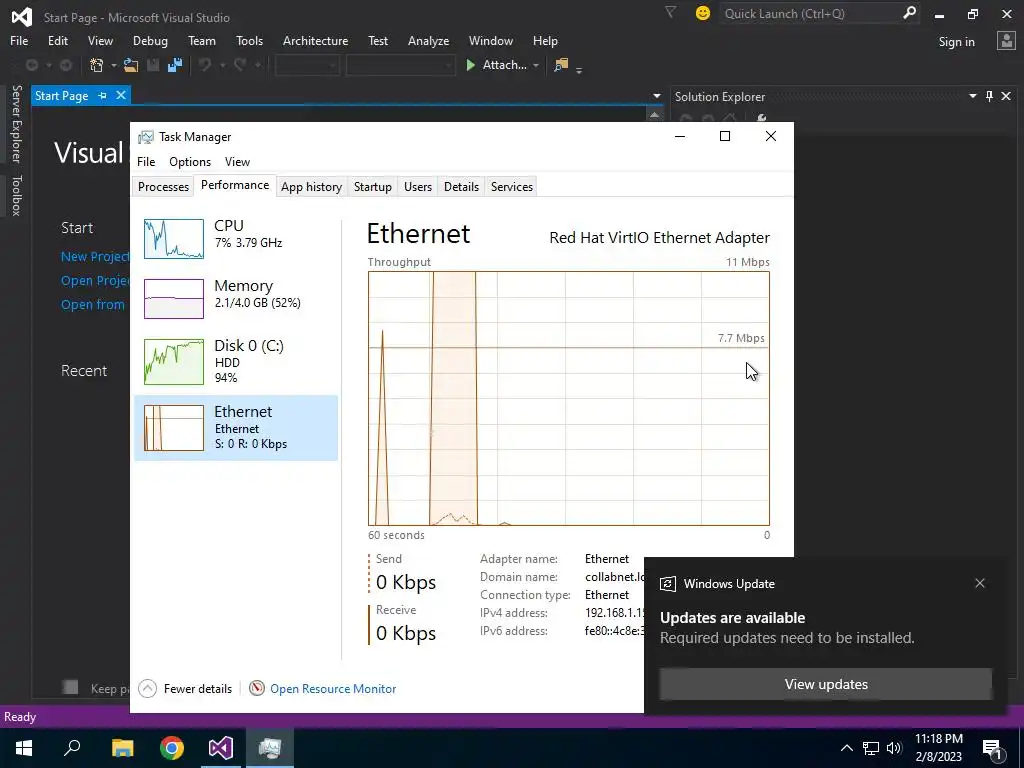1024x768 pixels.
Task: Open the Analyze menu
Action: coord(428,40)
